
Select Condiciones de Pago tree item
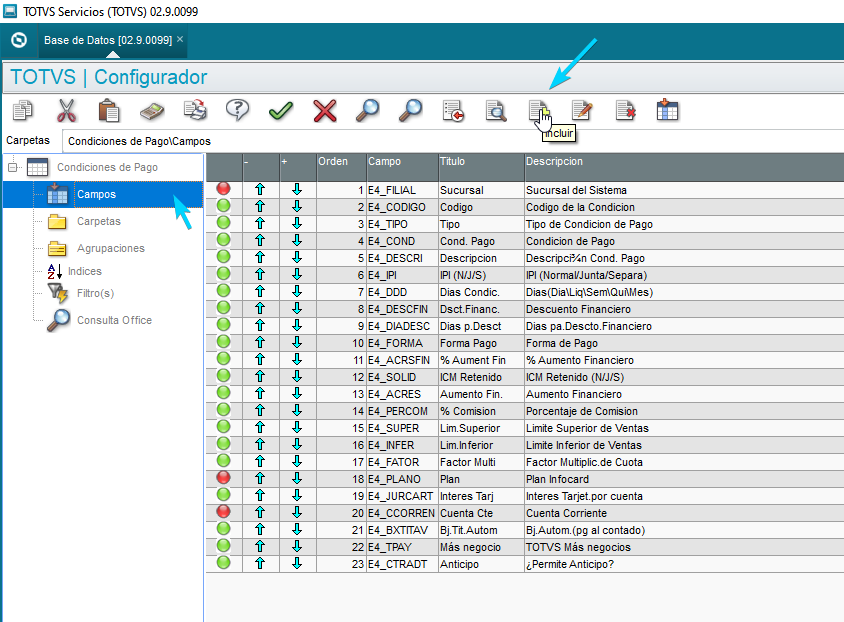(x=107, y=167)
